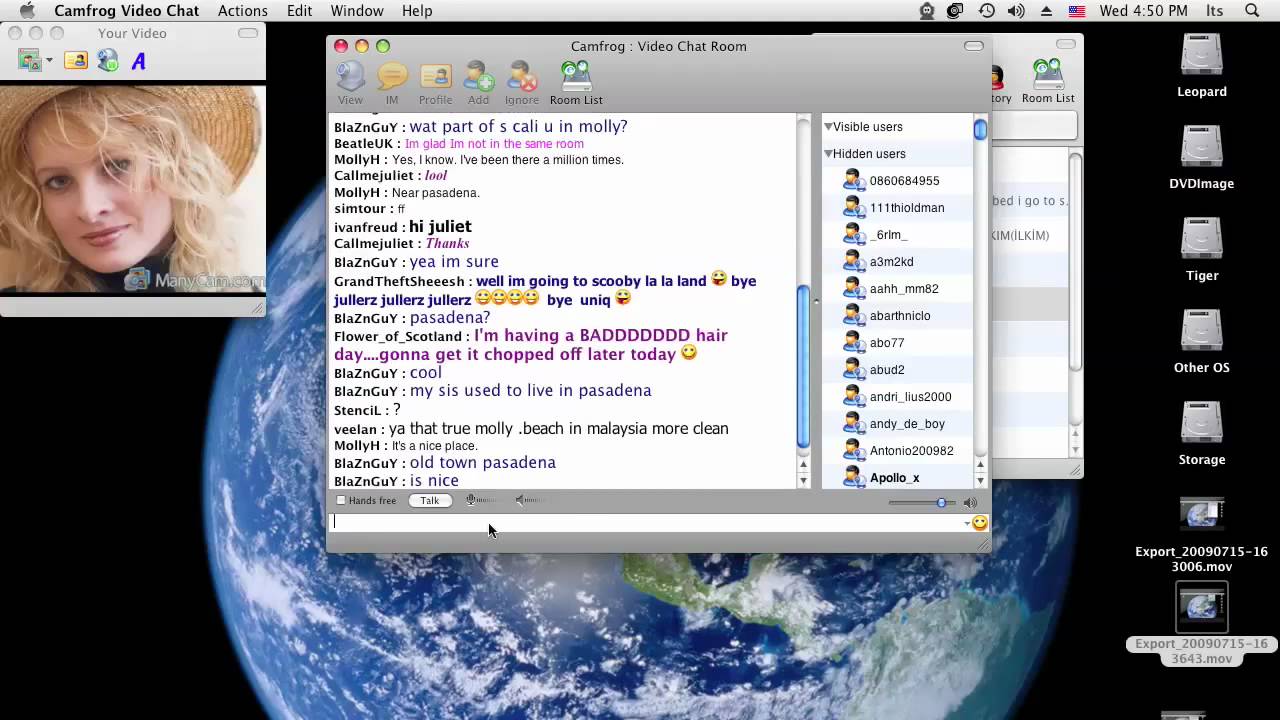This screenshot has height=720, width=1280.
Task: Click the Apple menu icon
Action: click(x=27, y=11)
